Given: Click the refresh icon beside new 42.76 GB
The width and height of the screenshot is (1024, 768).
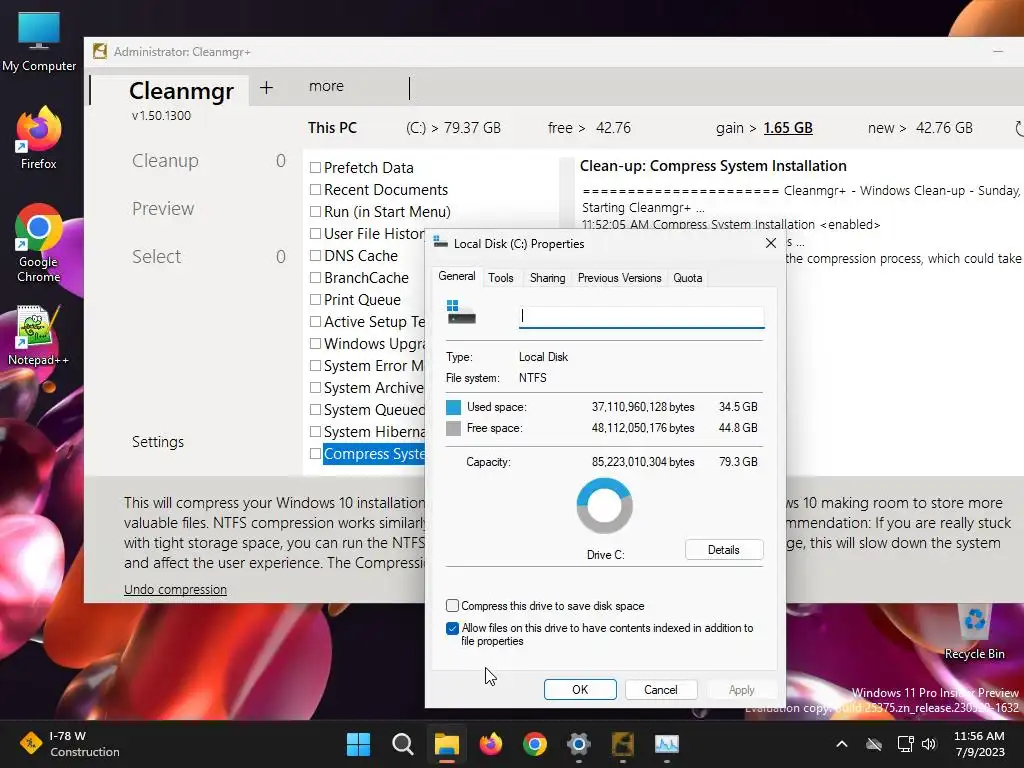Looking at the screenshot, I should [x=1019, y=128].
